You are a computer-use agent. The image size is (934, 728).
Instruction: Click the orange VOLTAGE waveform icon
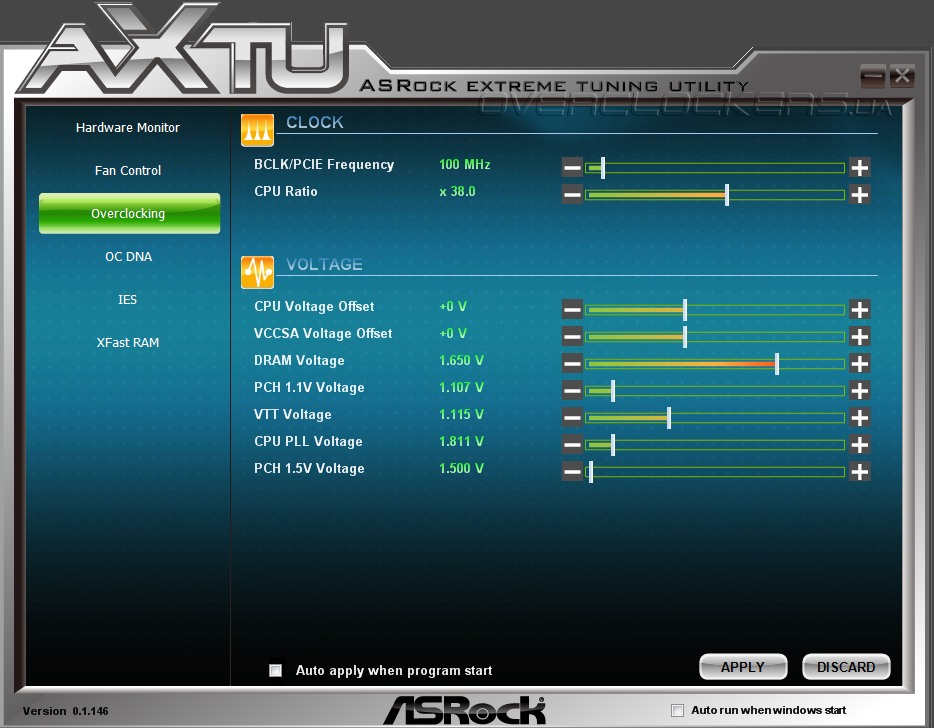257,272
